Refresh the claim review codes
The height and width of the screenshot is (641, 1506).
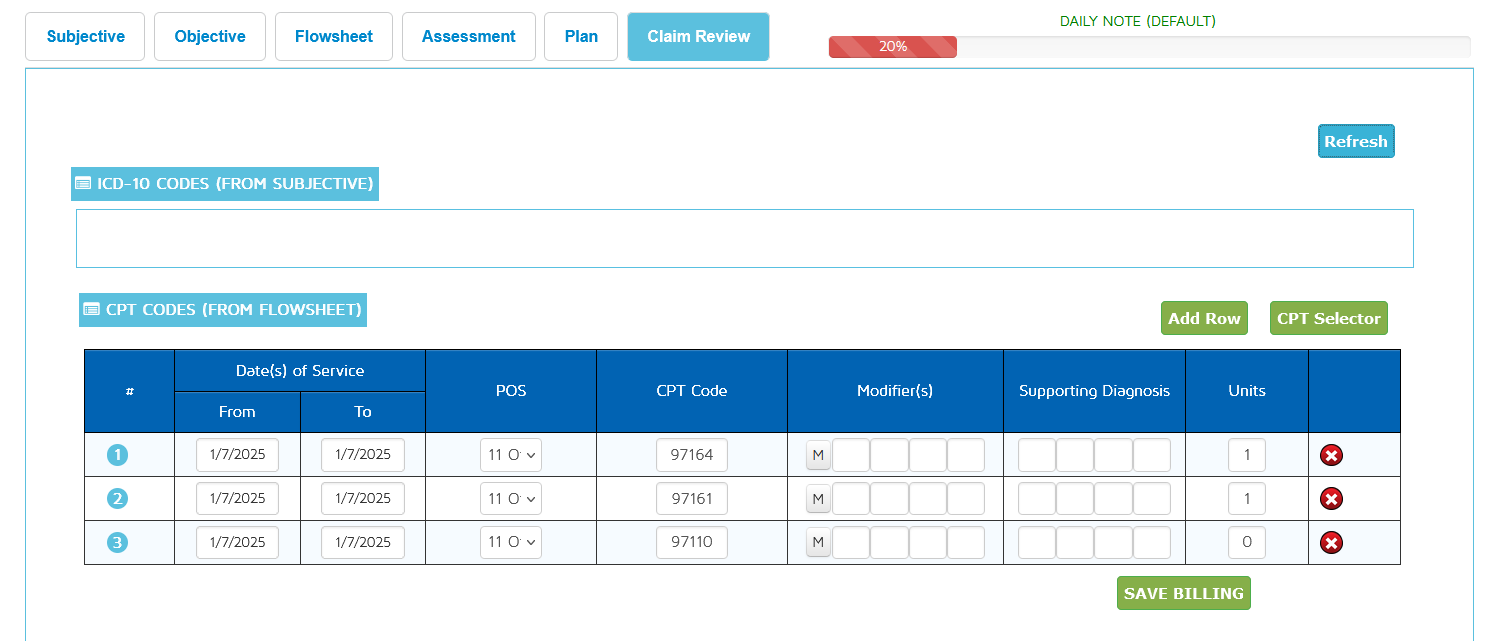[x=1355, y=141]
